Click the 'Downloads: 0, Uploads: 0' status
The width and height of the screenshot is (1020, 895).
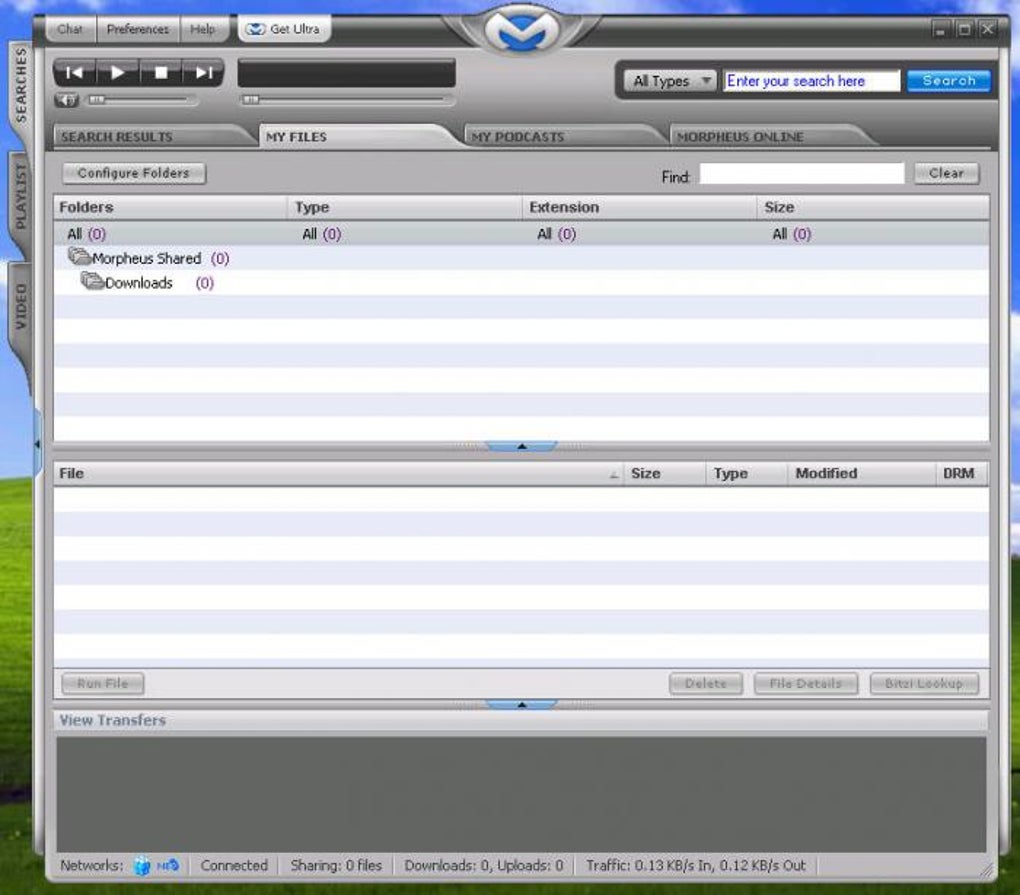(484, 866)
